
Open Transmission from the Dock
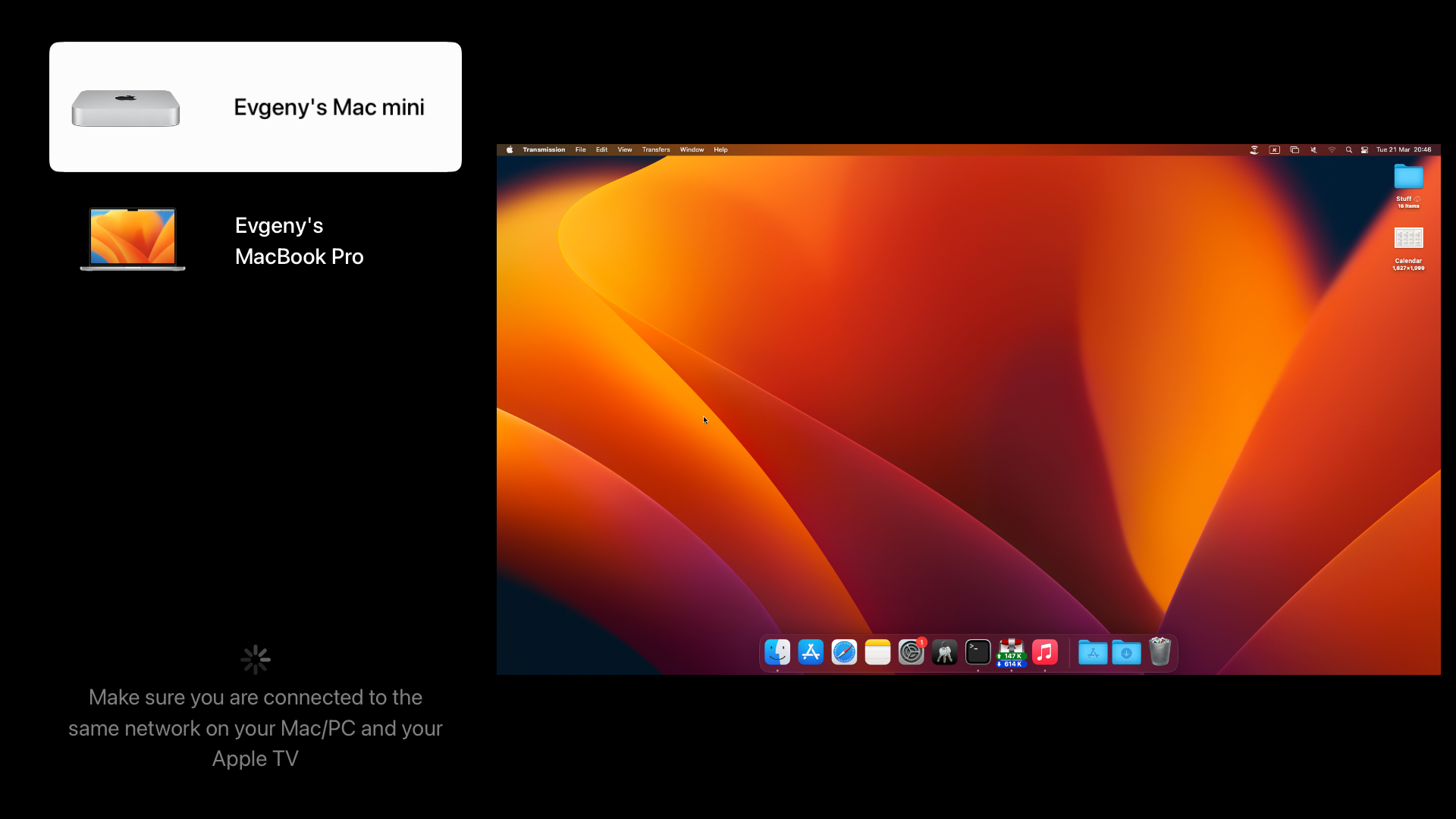pos(1011,651)
